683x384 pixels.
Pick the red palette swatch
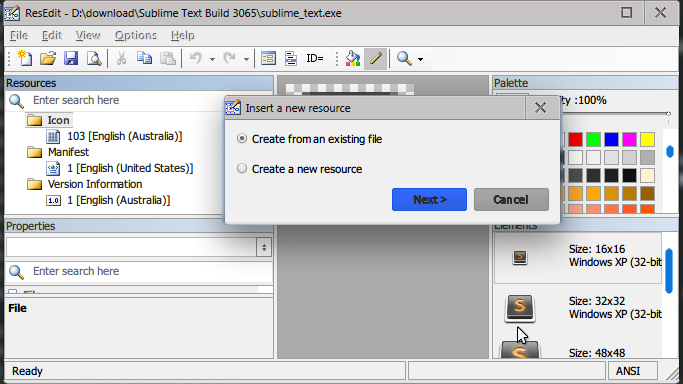click(x=575, y=139)
